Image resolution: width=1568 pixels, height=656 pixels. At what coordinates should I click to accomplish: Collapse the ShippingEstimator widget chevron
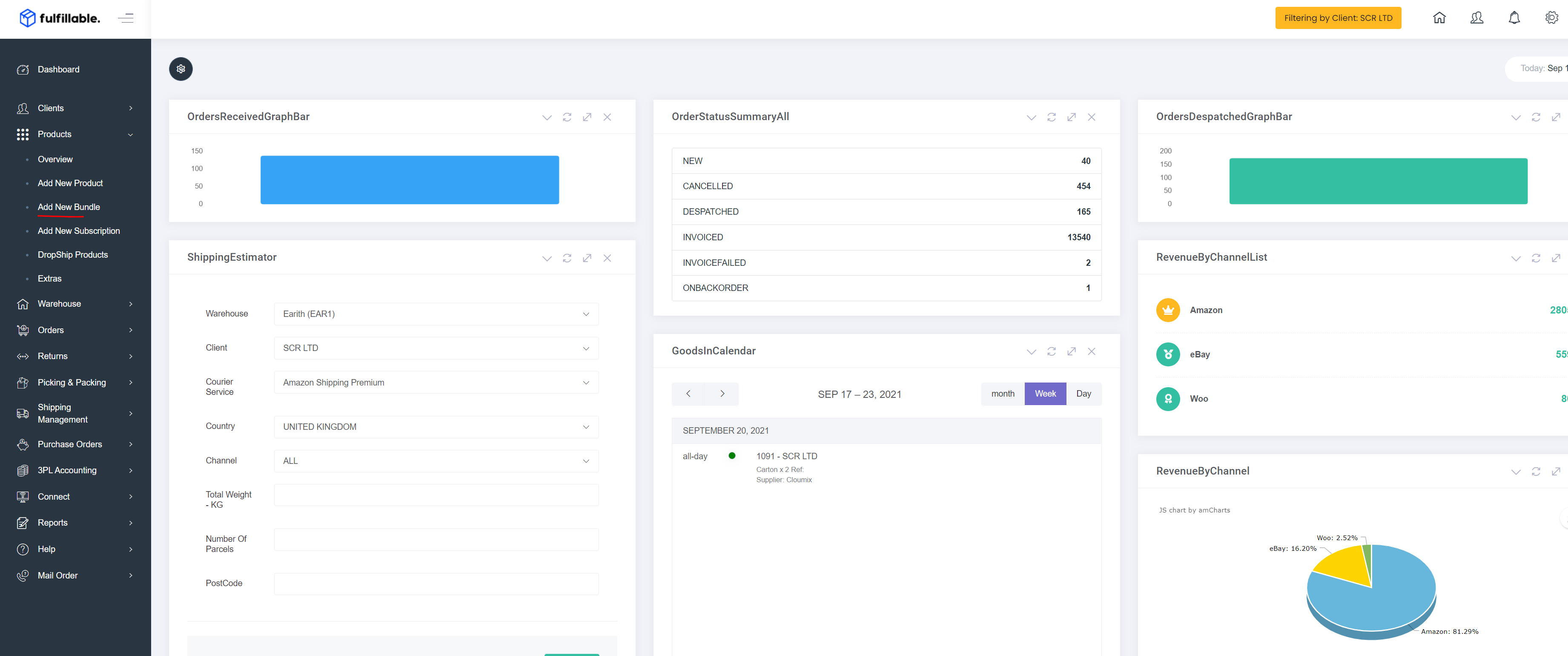point(547,258)
